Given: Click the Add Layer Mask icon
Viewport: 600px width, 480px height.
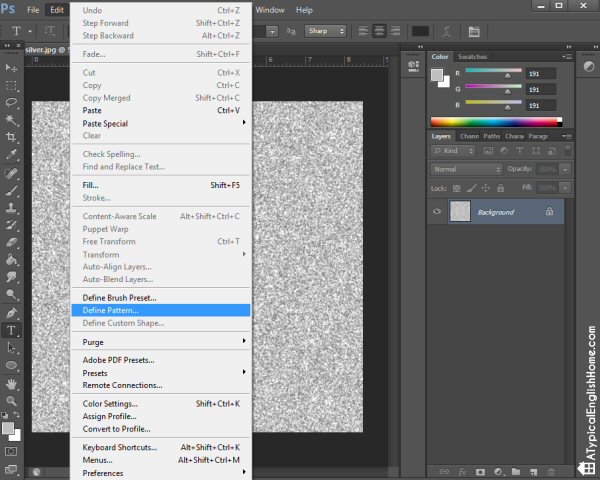Looking at the screenshot, I should (480, 472).
